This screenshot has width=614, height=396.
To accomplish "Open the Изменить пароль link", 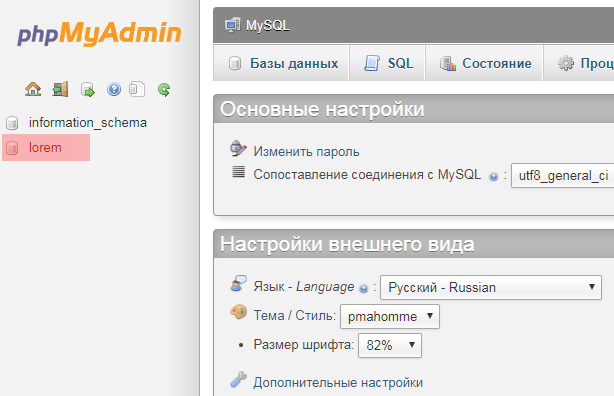I will (306, 152).
